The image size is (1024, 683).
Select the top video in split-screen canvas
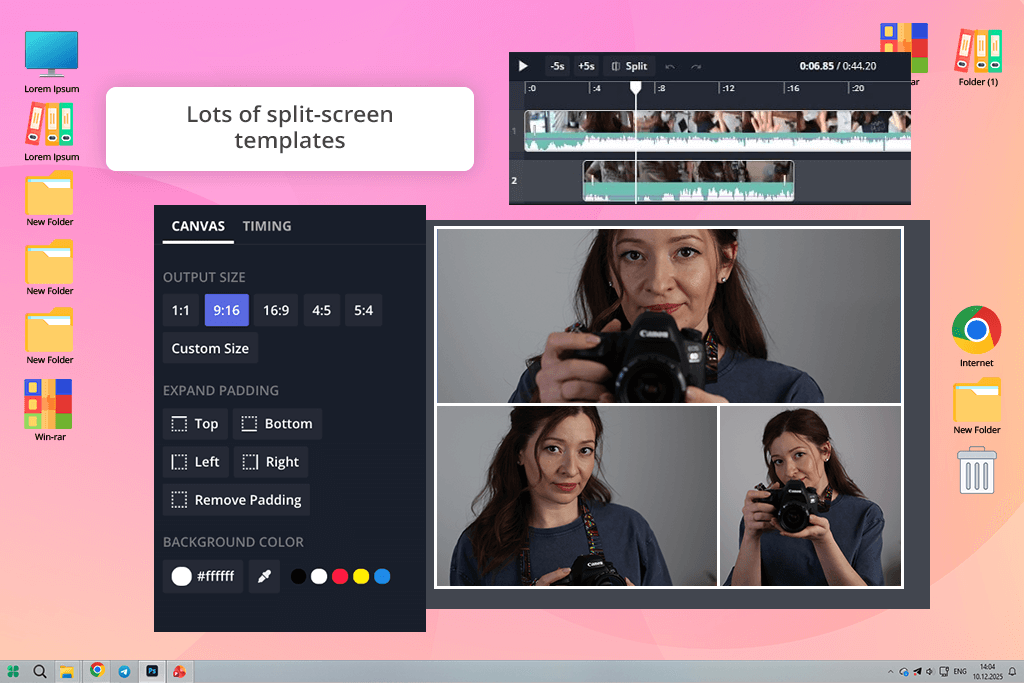[669, 315]
